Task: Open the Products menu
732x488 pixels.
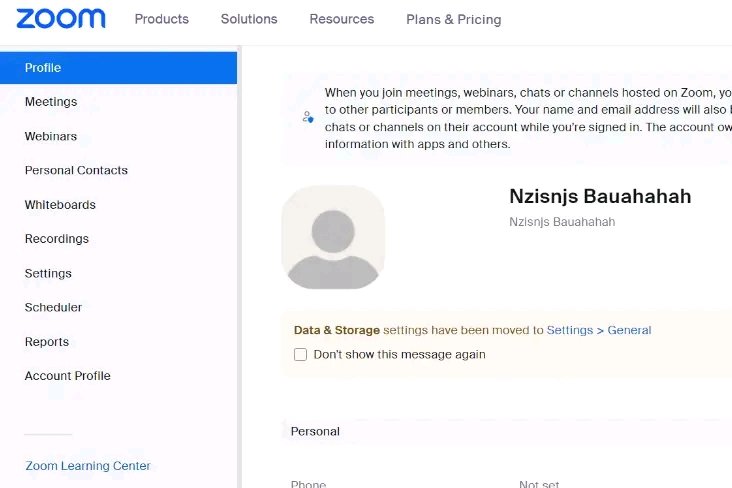Action: coord(162,19)
